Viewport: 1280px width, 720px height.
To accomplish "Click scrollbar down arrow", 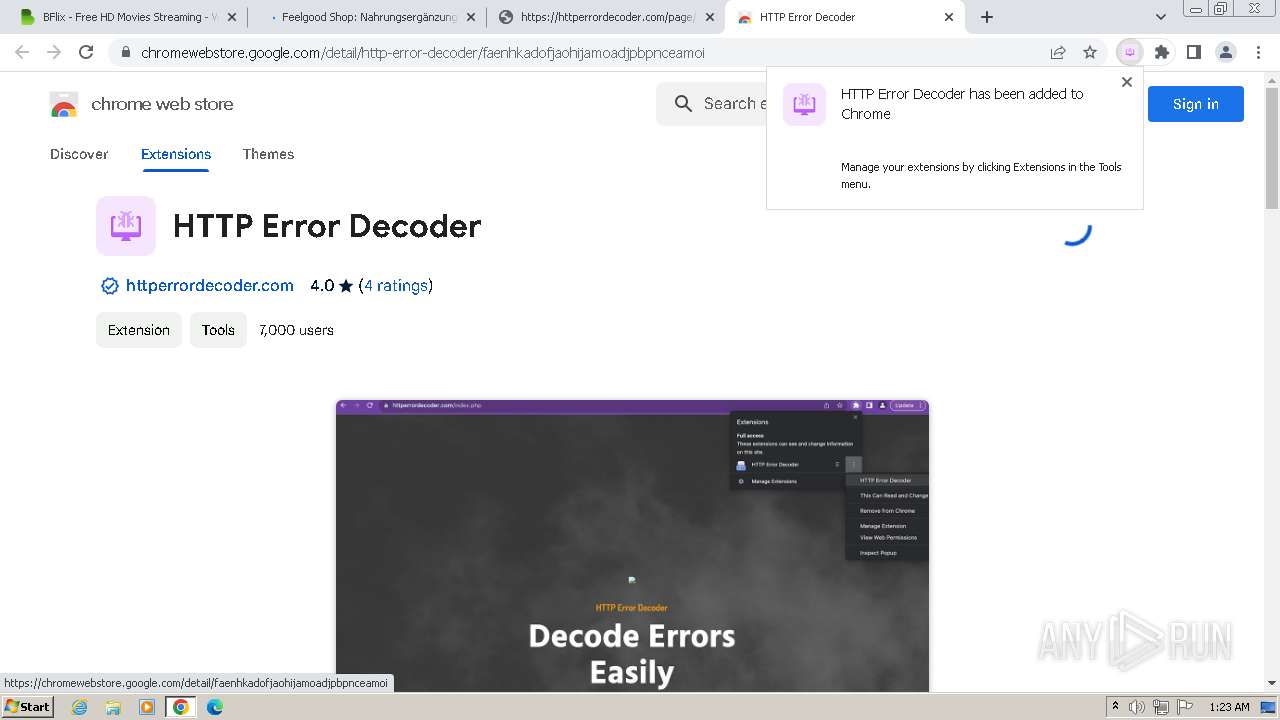I will point(1272,683).
